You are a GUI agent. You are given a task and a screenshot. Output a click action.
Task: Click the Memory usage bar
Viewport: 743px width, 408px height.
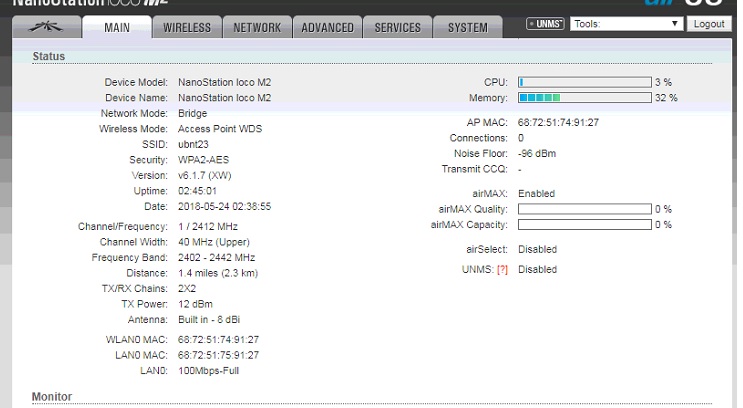585,98
